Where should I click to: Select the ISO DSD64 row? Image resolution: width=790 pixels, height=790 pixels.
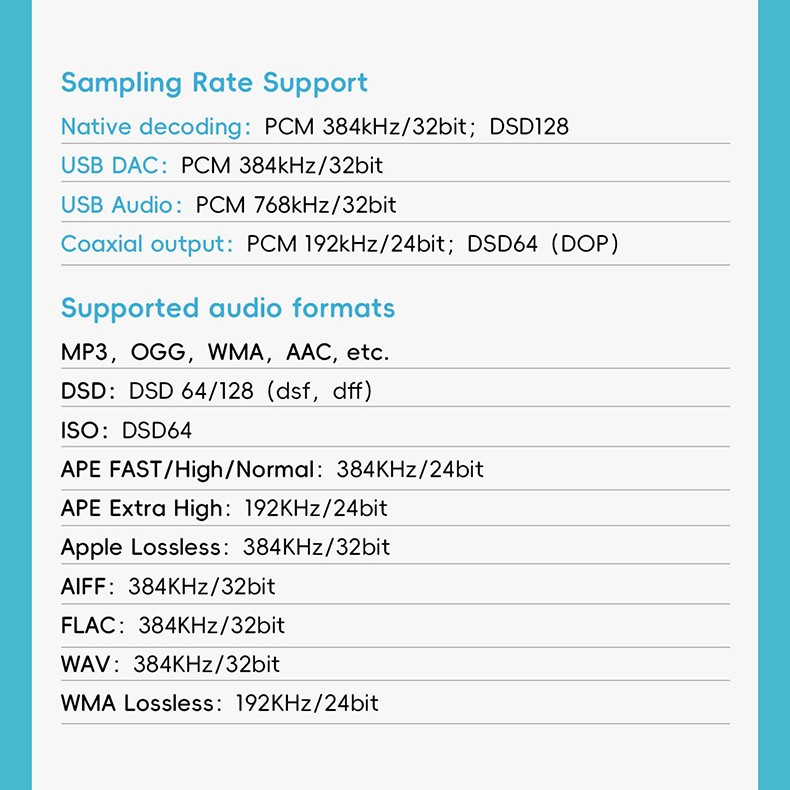126,430
